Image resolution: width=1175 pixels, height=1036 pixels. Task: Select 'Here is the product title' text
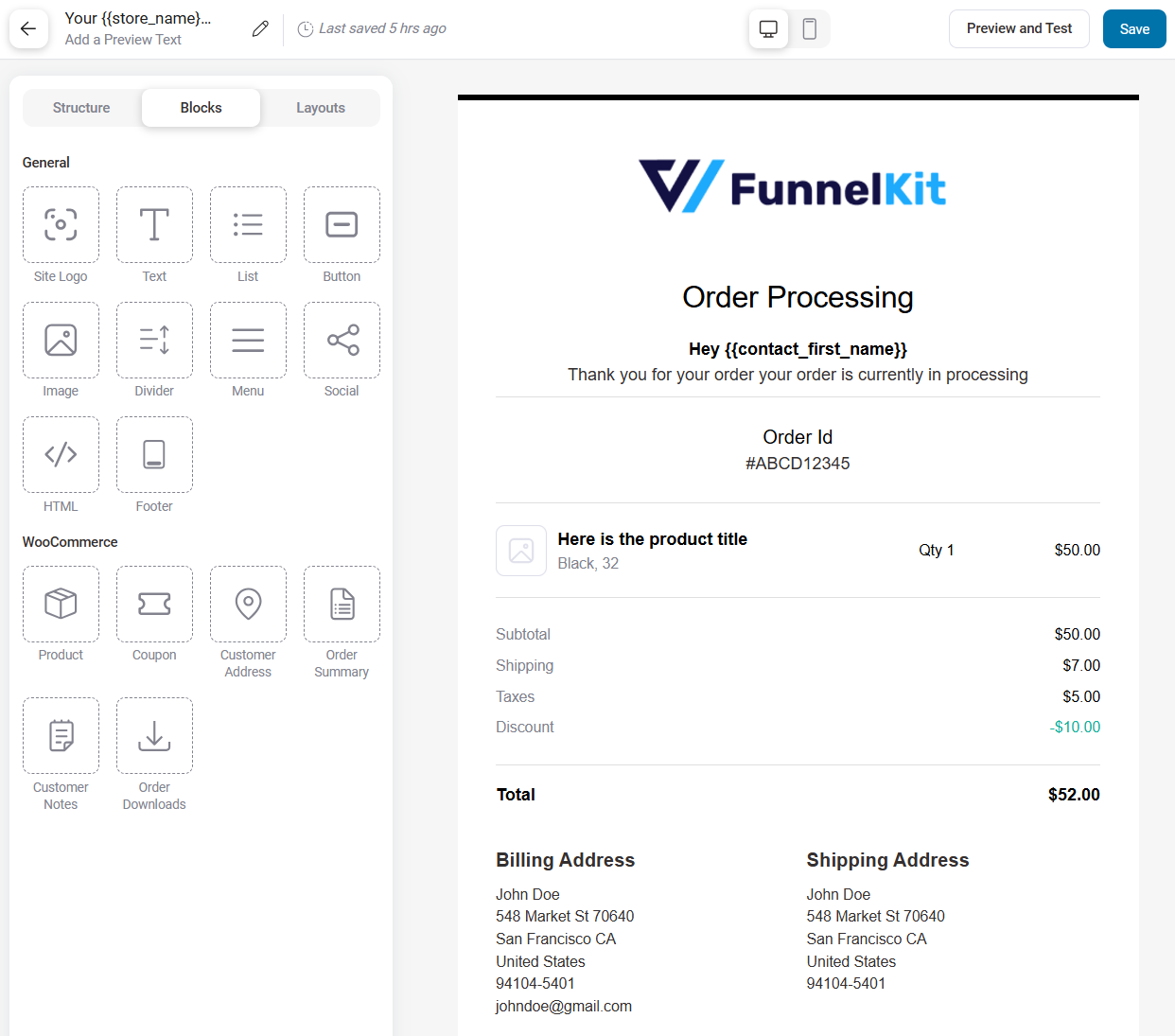pos(653,539)
